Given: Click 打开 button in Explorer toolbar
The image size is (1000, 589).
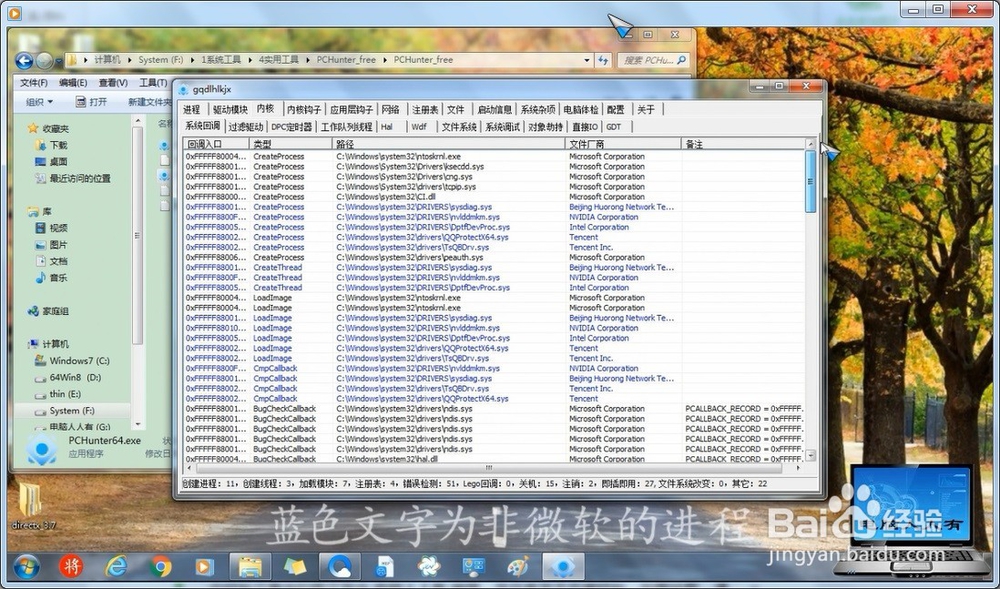Looking at the screenshot, I should click(x=91, y=101).
